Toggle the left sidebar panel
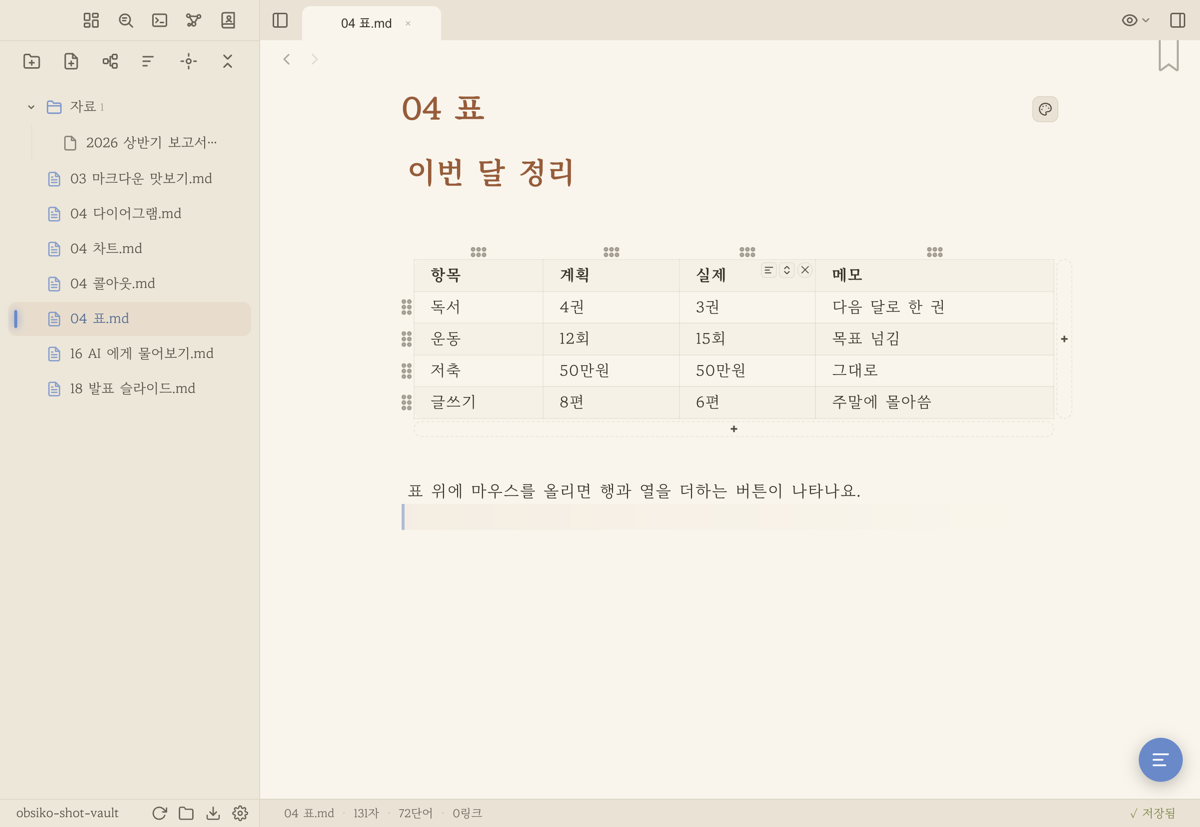 click(x=280, y=20)
